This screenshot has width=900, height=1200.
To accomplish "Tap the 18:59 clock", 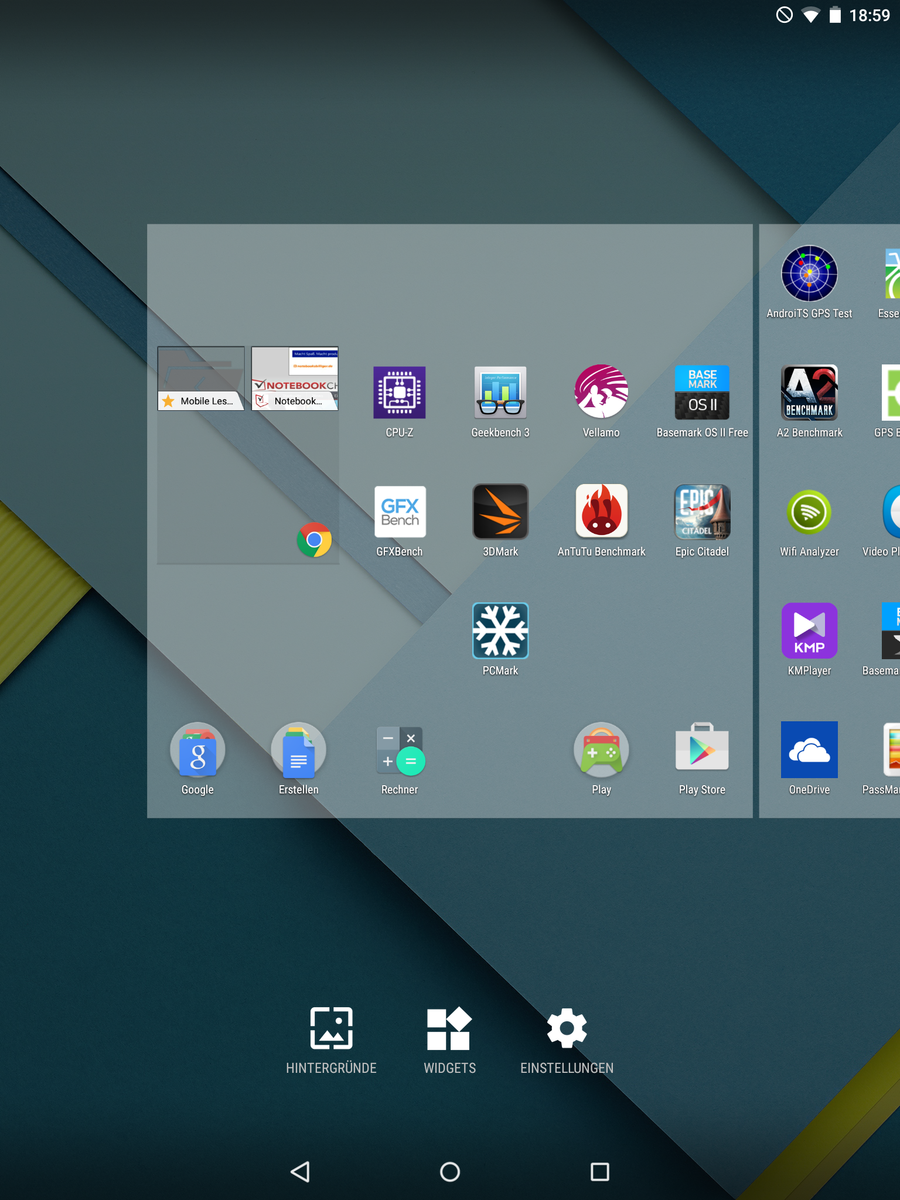I will point(869,15).
